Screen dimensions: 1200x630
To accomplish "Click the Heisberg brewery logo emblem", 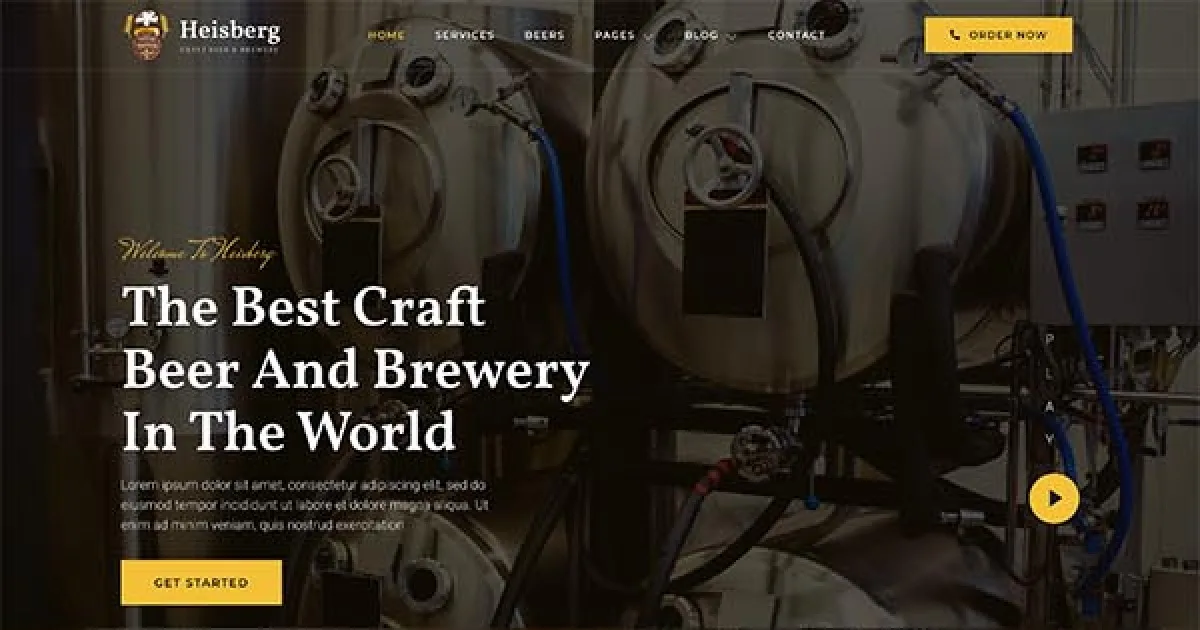I will (x=146, y=35).
